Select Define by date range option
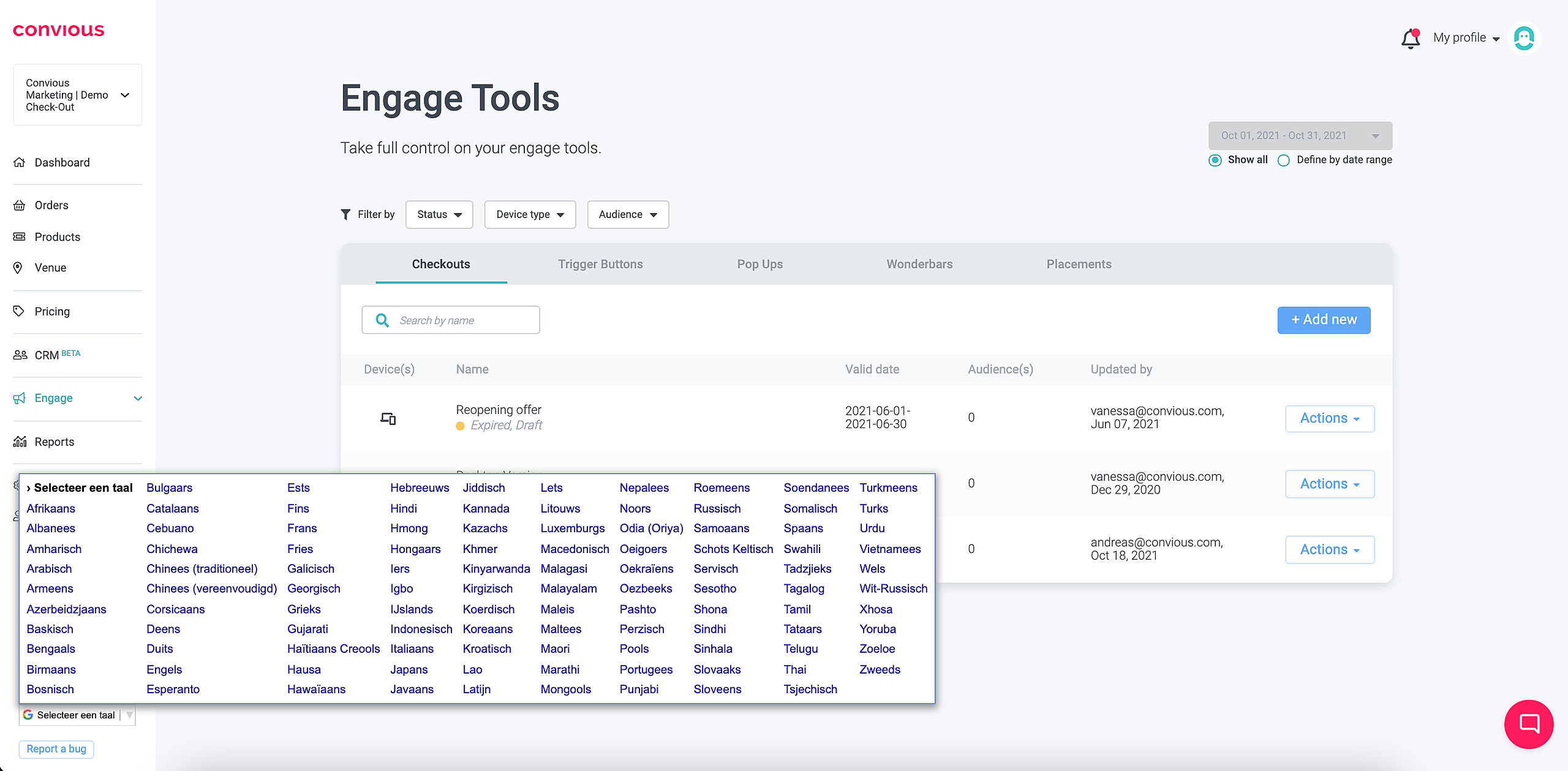1568x771 pixels. [x=1284, y=160]
